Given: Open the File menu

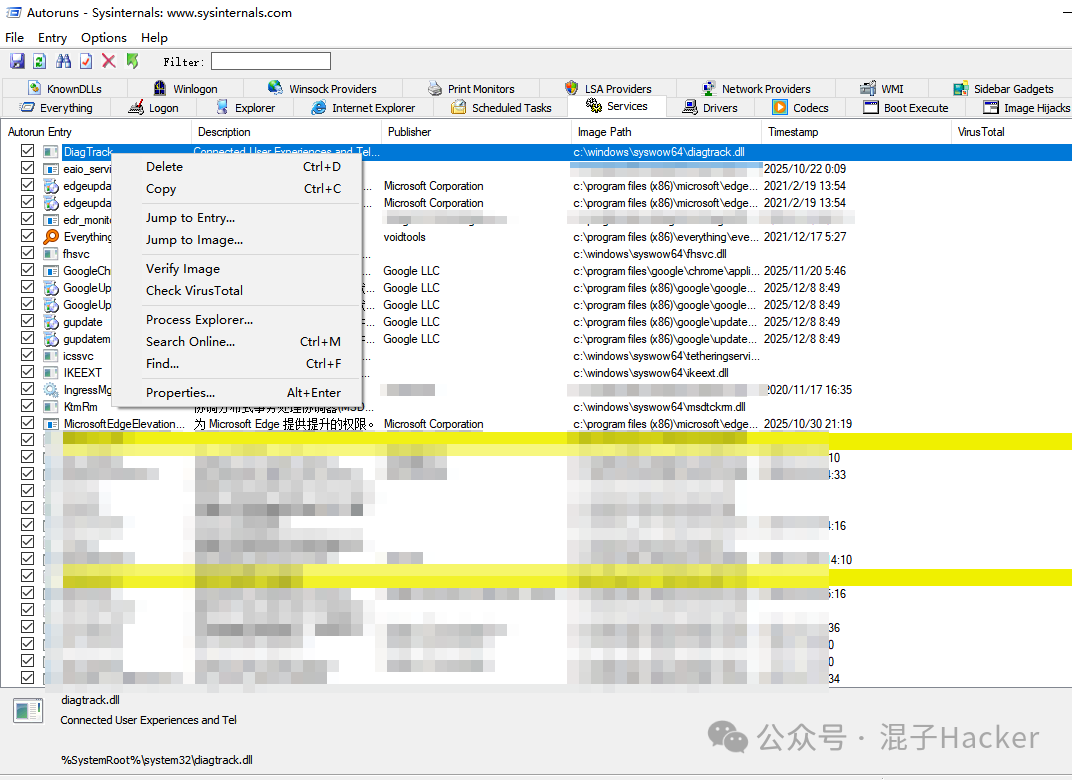Looking at the screenshot, I should pyautogui.click(x=14, y=38).
